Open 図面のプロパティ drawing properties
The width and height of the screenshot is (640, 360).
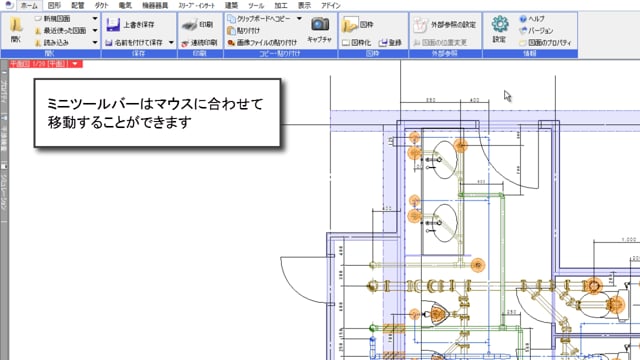pyautogui.click(x=545, y=42)
